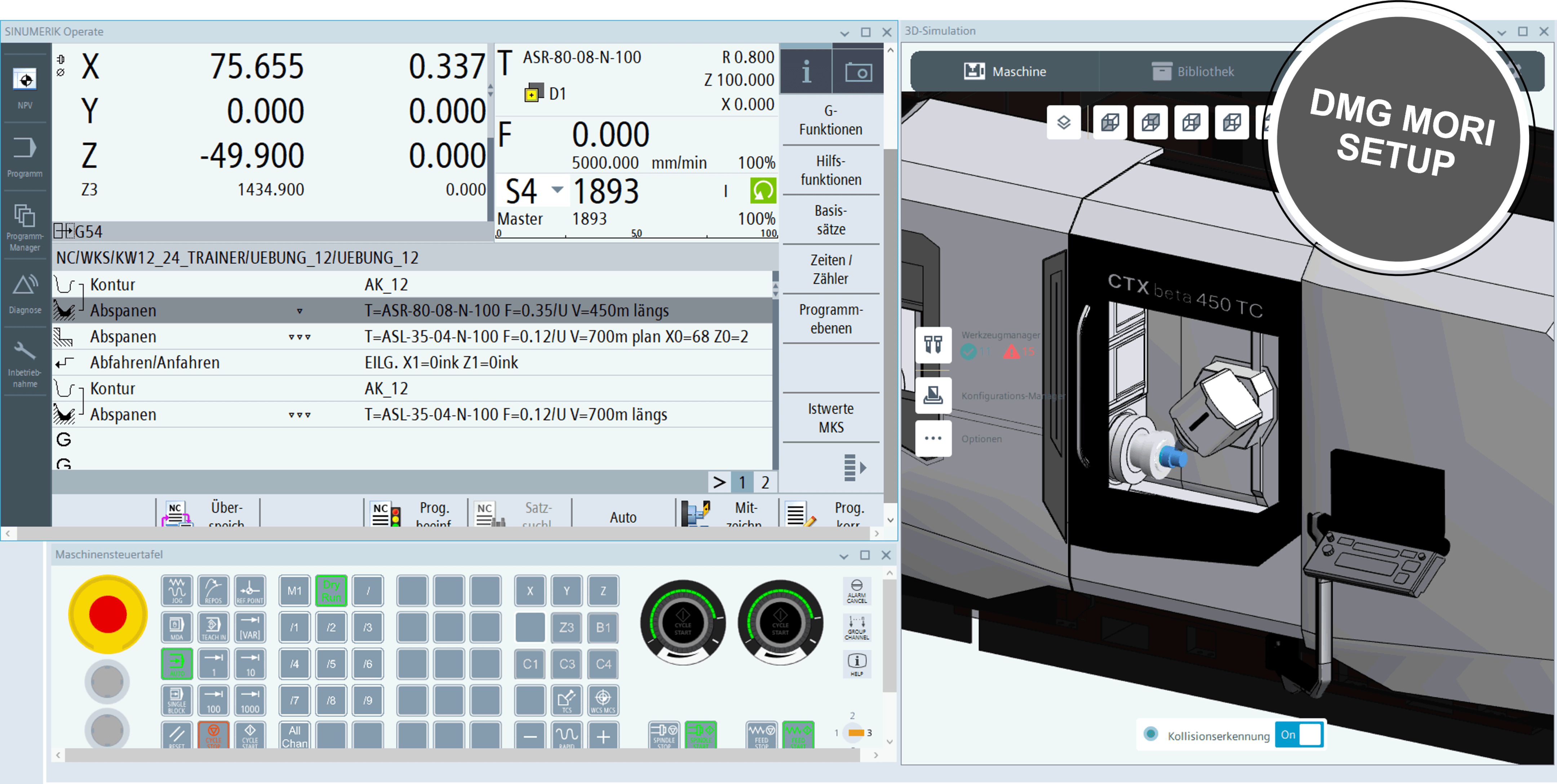This screenshot has width=1557, height=784.
Task: Switch to MDA mode
Action: [177, 627]
